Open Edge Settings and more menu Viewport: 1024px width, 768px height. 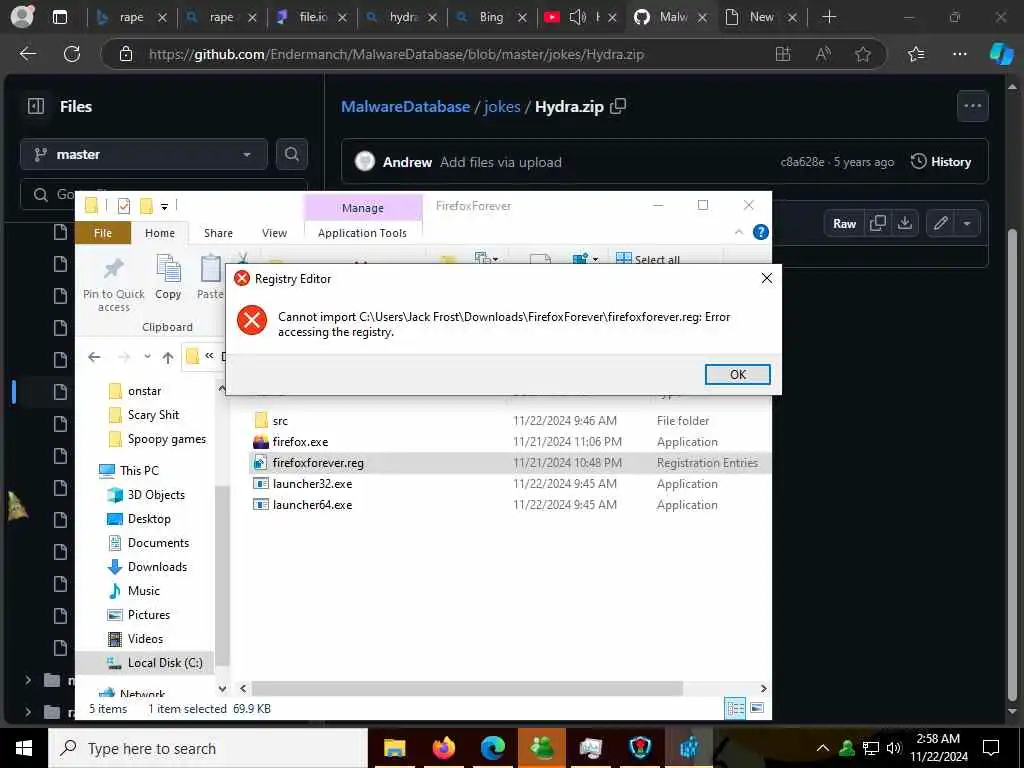[x=959, y=54]
